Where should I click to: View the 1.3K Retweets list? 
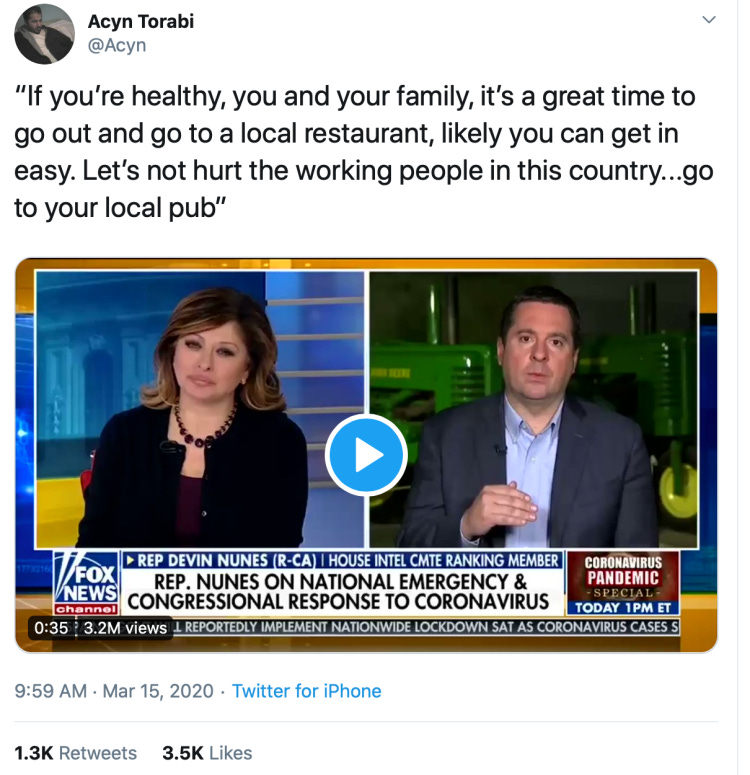click(76, 753)
